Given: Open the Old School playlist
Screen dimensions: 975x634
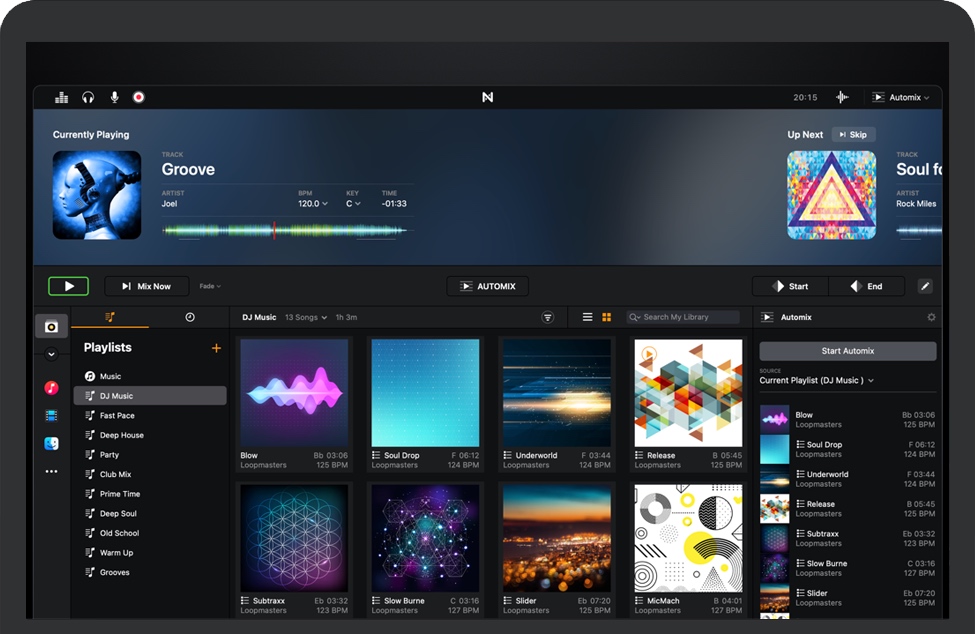Looking at the screenshot, I should click(x=149, y=533).
